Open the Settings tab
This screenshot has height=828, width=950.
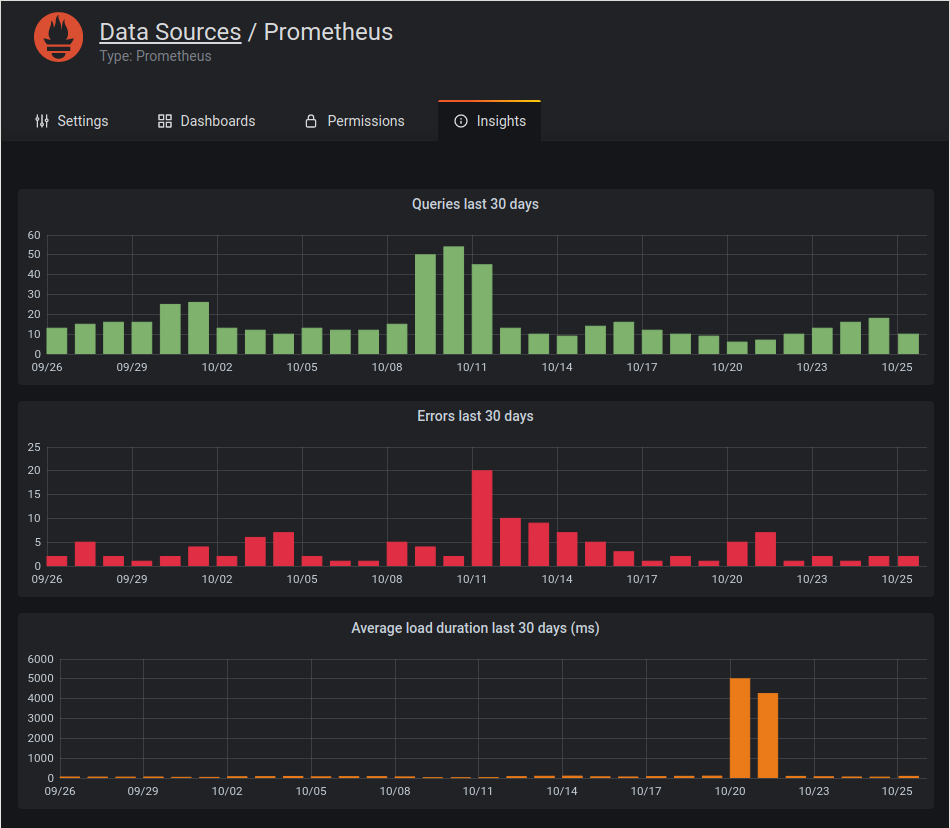[x=71, y=121]
